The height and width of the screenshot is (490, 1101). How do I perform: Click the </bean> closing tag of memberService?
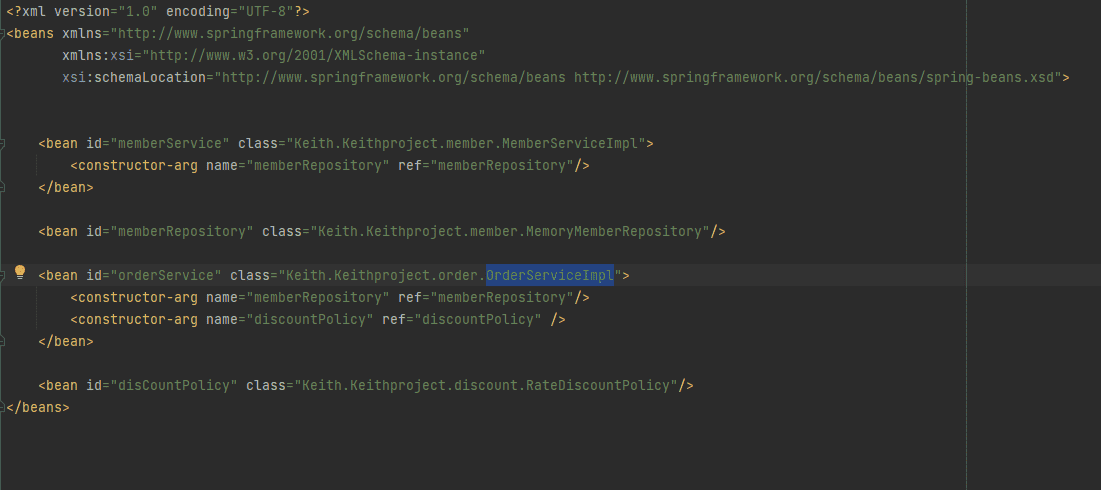pyautogui.click(x=66, y=187)
